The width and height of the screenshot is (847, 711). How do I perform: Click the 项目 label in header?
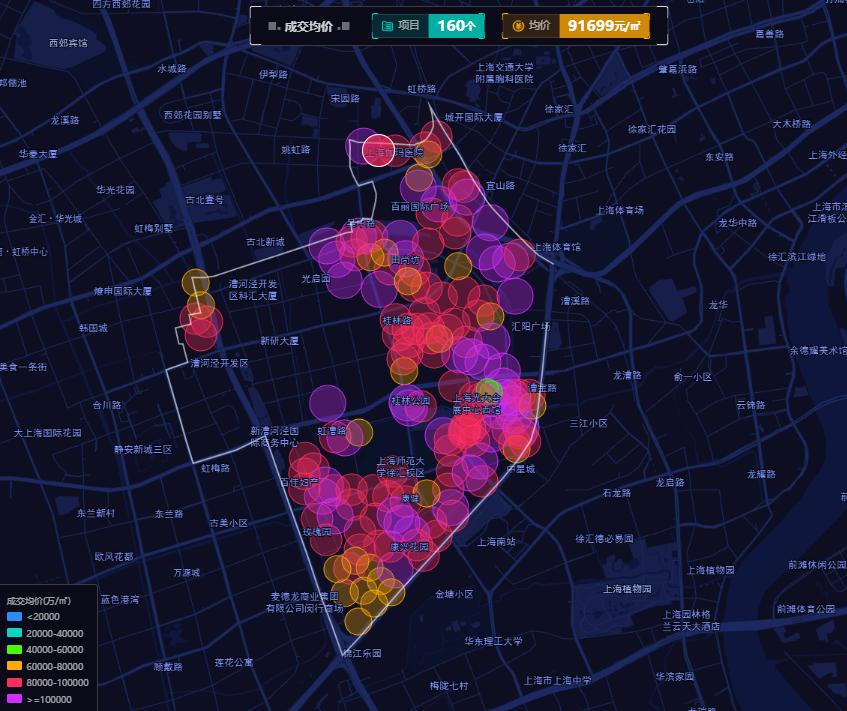pyautogui.click(x=408, y=25)
